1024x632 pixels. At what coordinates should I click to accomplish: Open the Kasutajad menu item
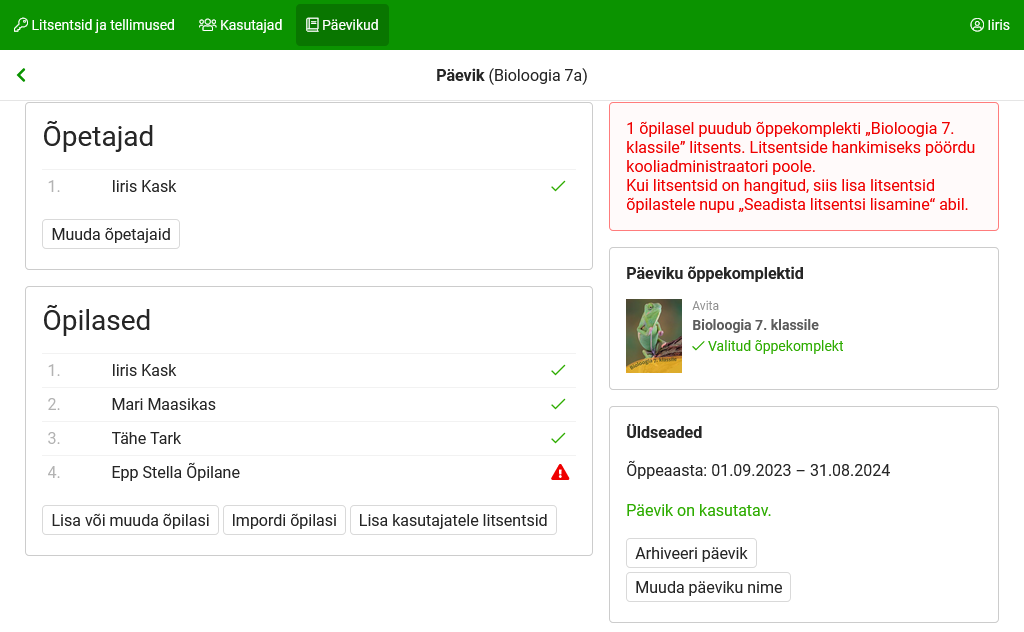(x=240, y=25)
